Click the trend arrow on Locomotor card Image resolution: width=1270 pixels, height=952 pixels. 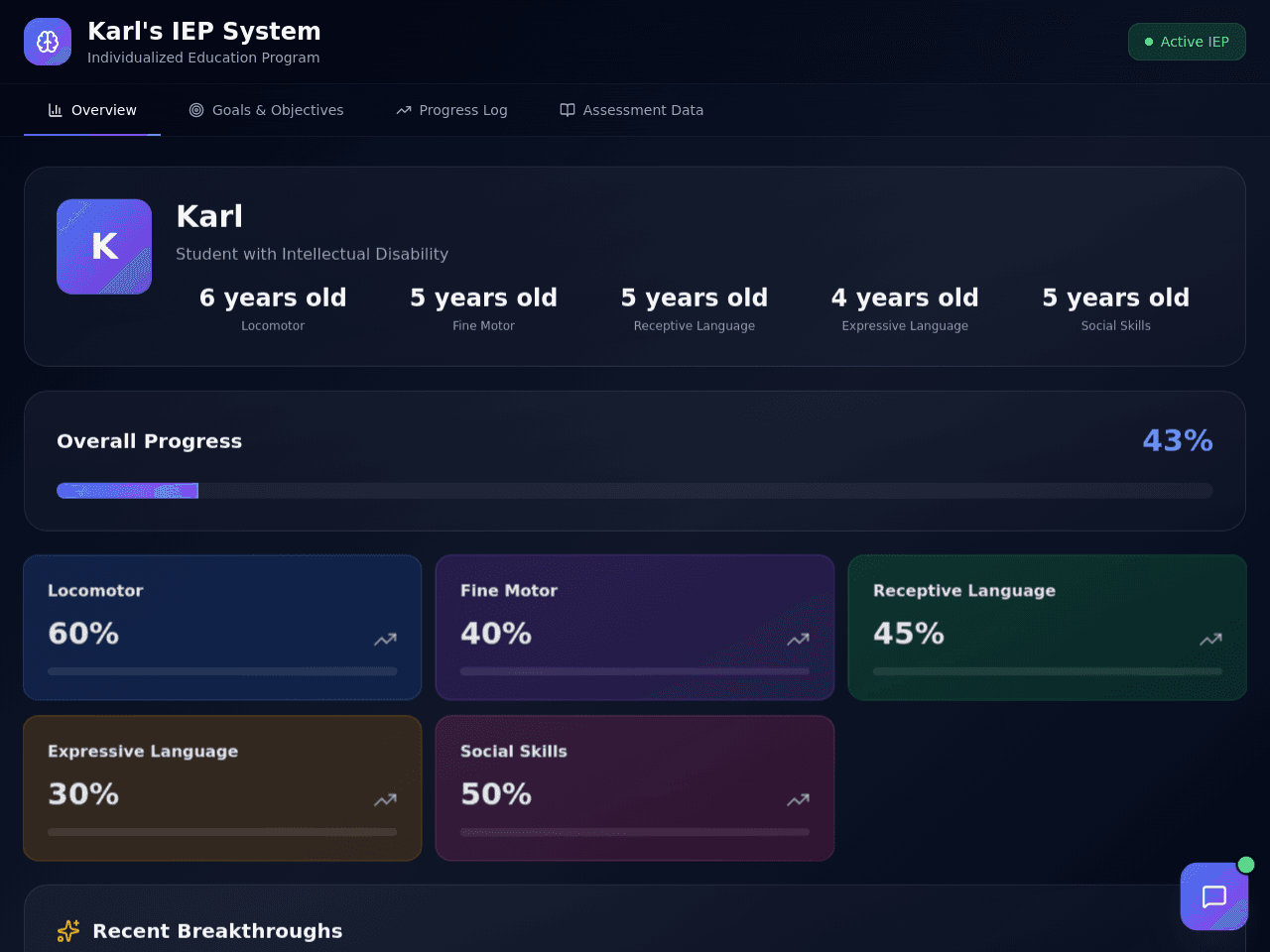click(x=385, y=640)
